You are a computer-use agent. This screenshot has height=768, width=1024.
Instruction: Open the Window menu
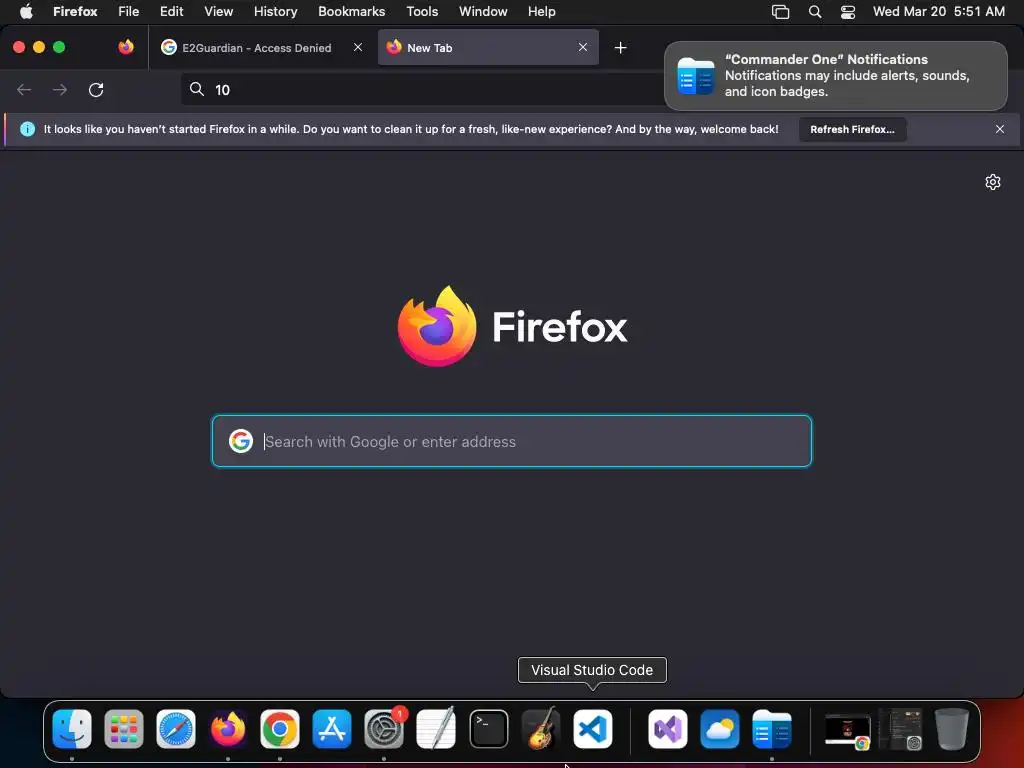(483, 11)
